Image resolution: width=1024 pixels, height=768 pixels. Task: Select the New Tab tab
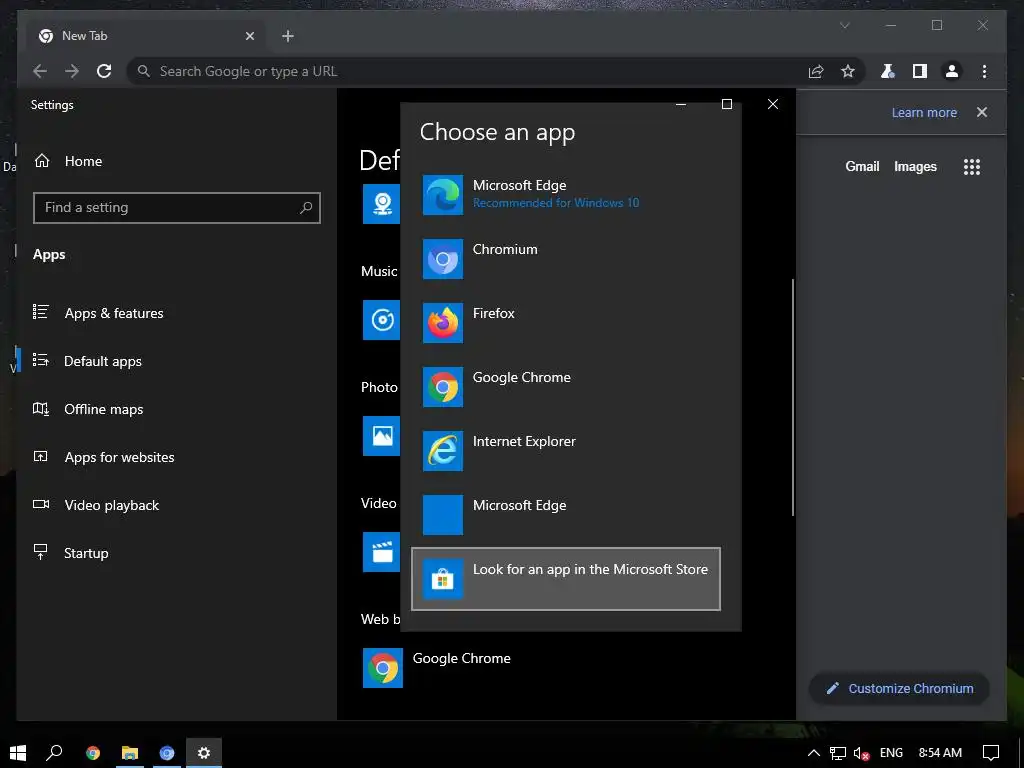point(147,36)
